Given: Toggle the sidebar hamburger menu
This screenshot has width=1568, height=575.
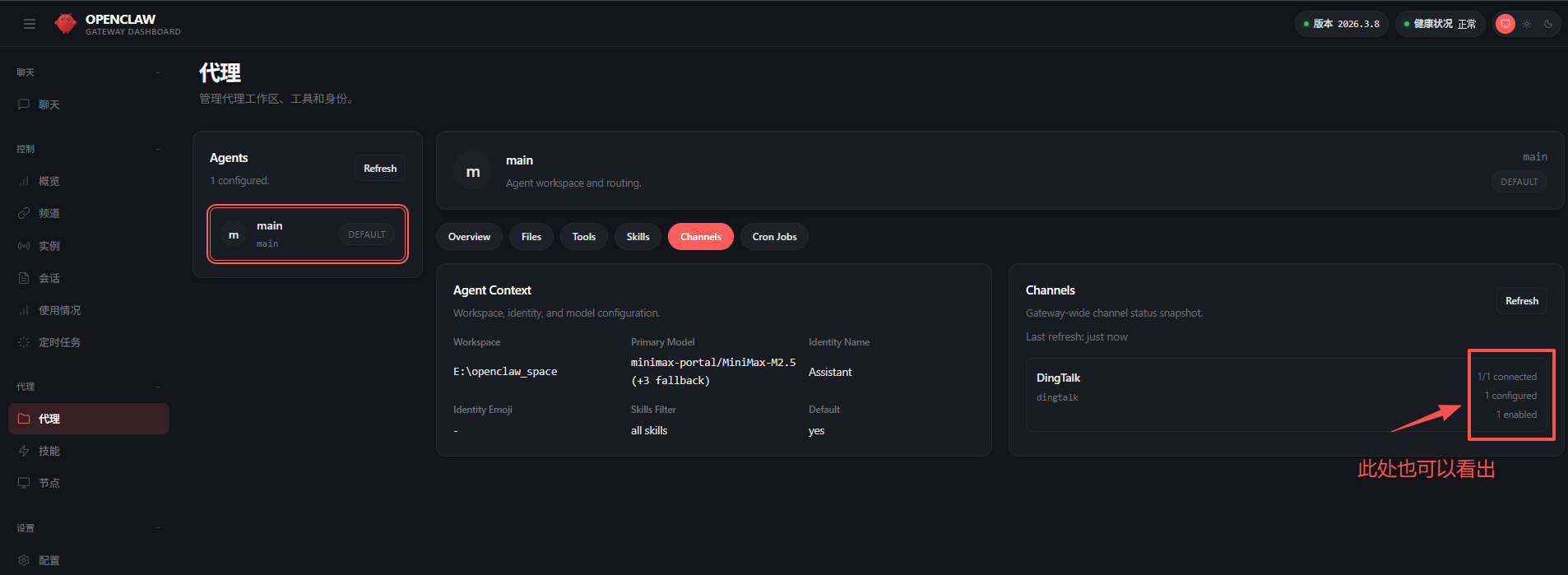Looking at the screenshot, I should click(x=30, y=24).
